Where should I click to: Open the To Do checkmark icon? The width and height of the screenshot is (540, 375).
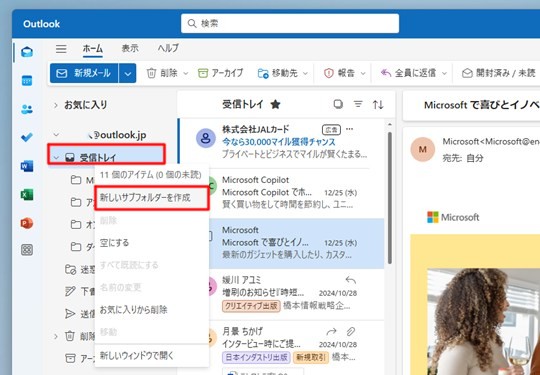[x=27, y=137]
